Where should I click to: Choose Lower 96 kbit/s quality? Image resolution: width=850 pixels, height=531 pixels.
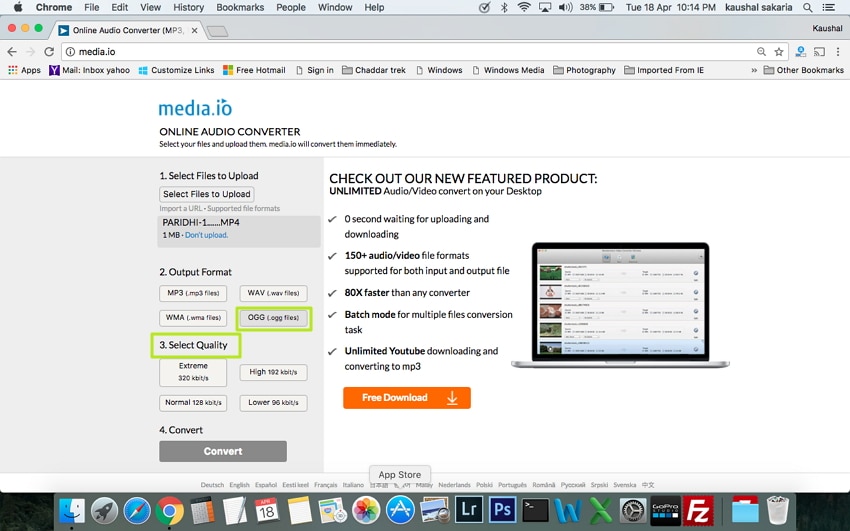point(273,403)
